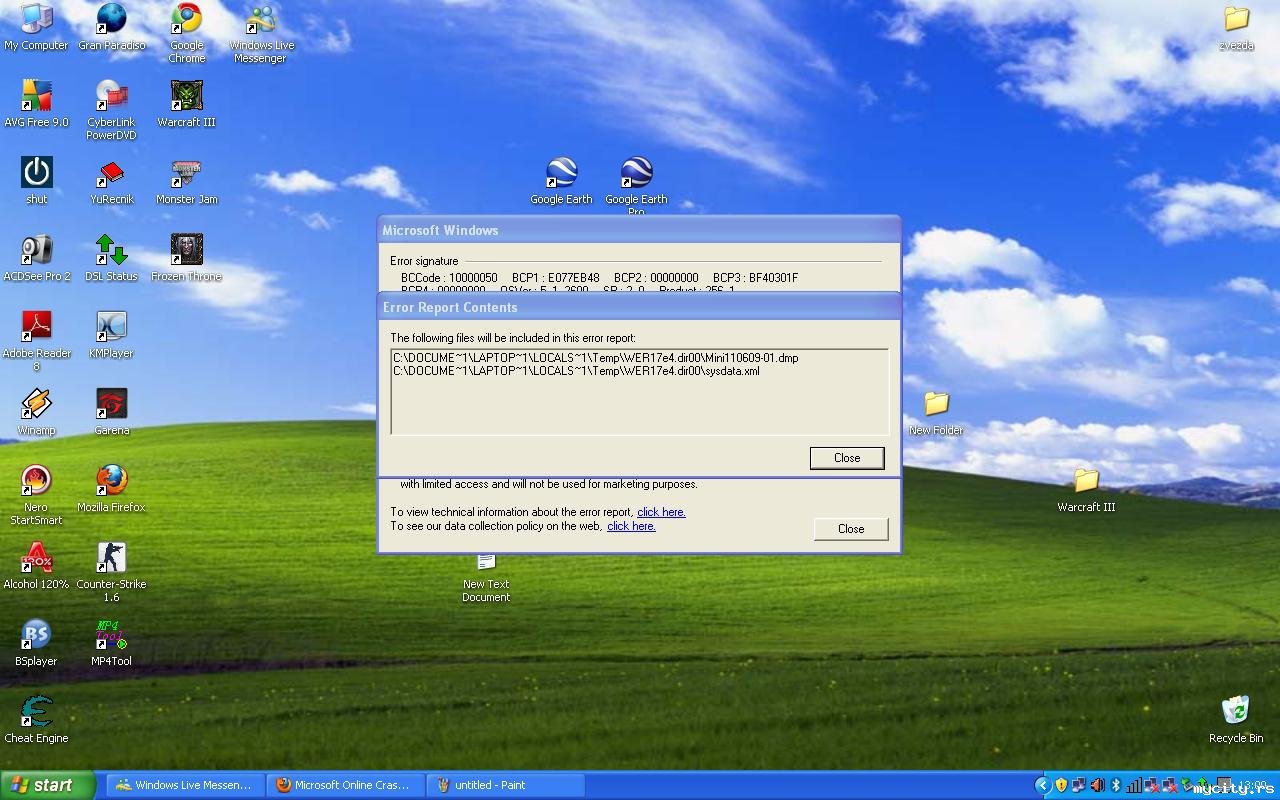Click the Adobe Reader 8 icon
The image size is (1280, 800).
36,340
